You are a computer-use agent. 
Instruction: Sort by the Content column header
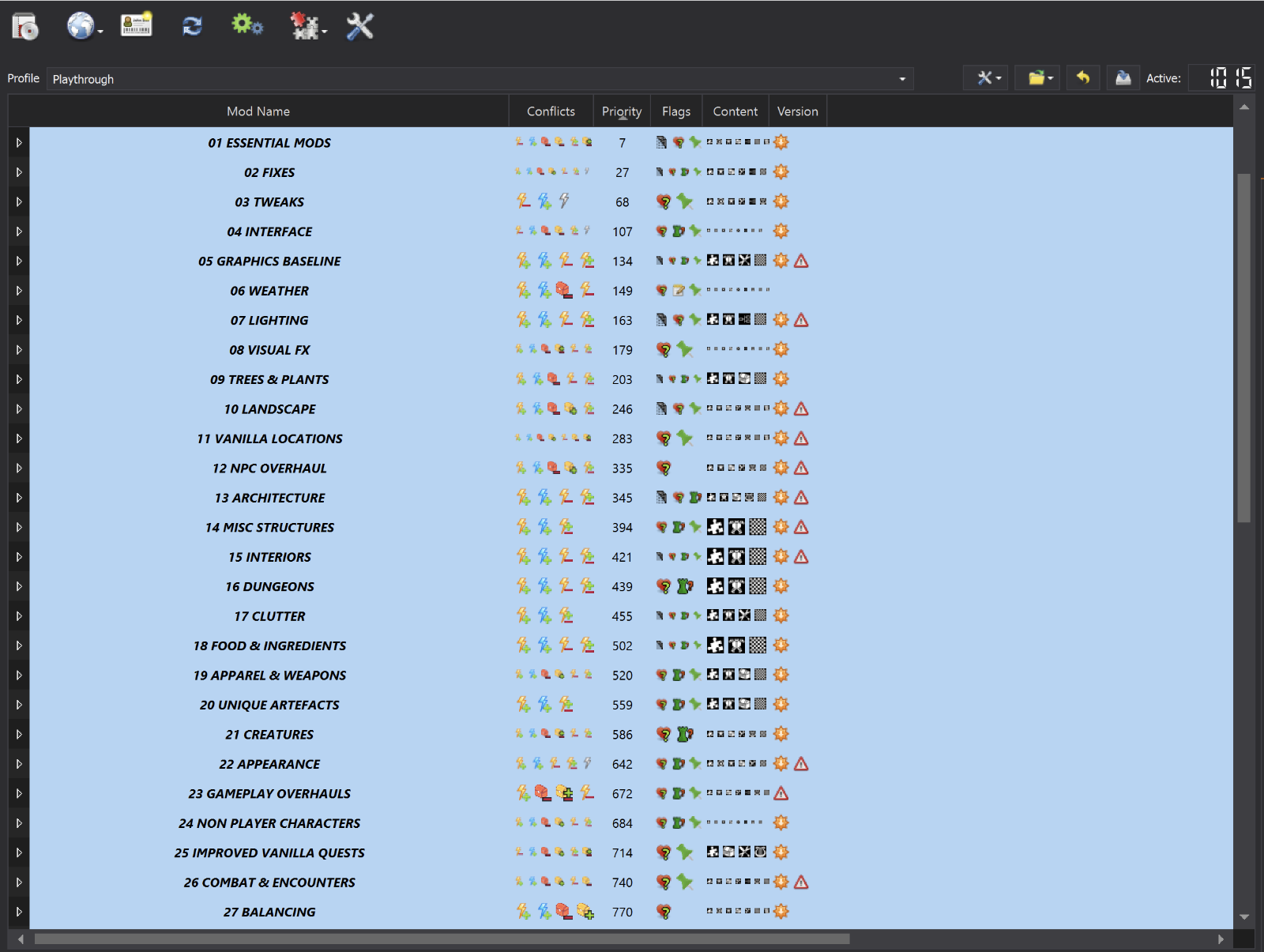click(x=735, y=111)
